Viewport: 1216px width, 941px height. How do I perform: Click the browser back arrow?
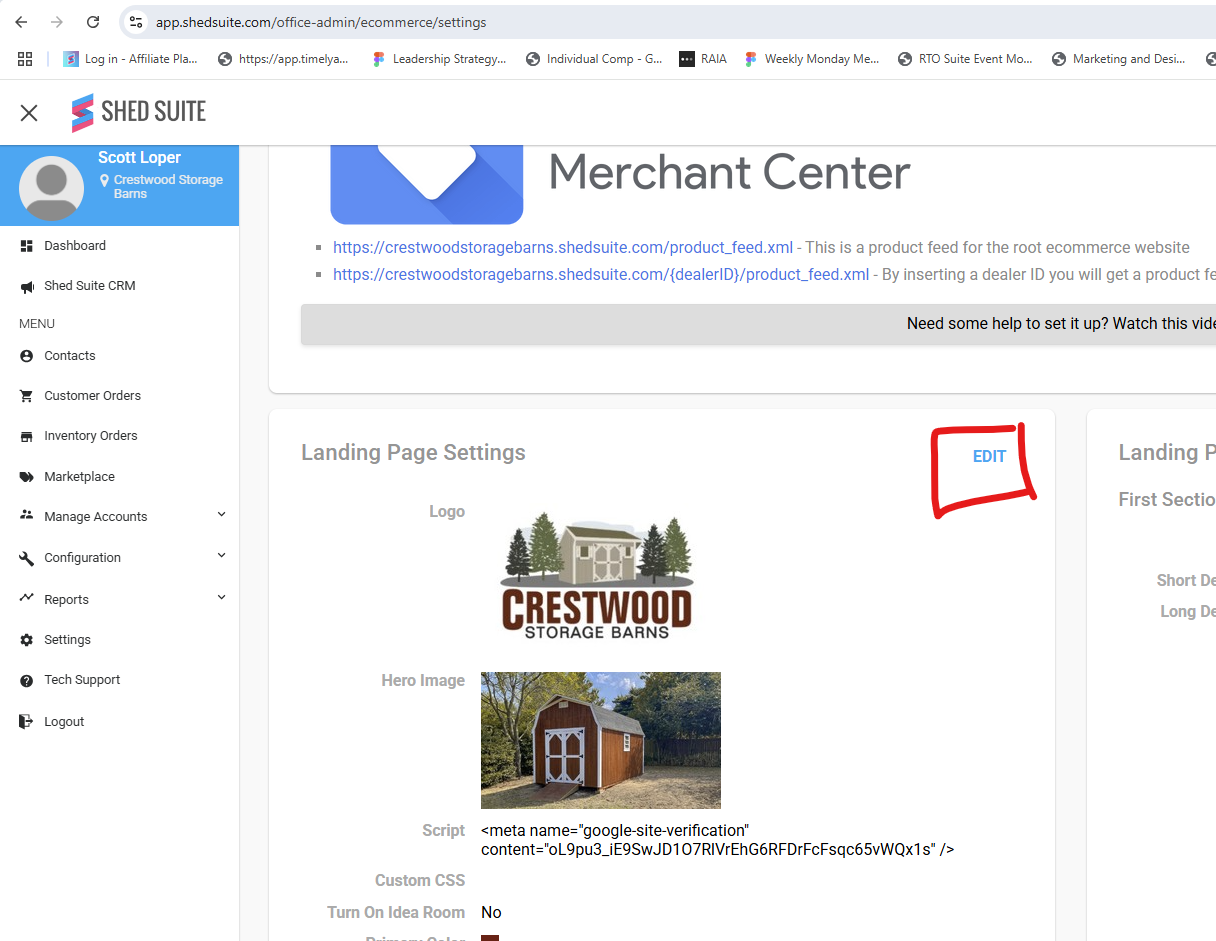coord(21,22)
